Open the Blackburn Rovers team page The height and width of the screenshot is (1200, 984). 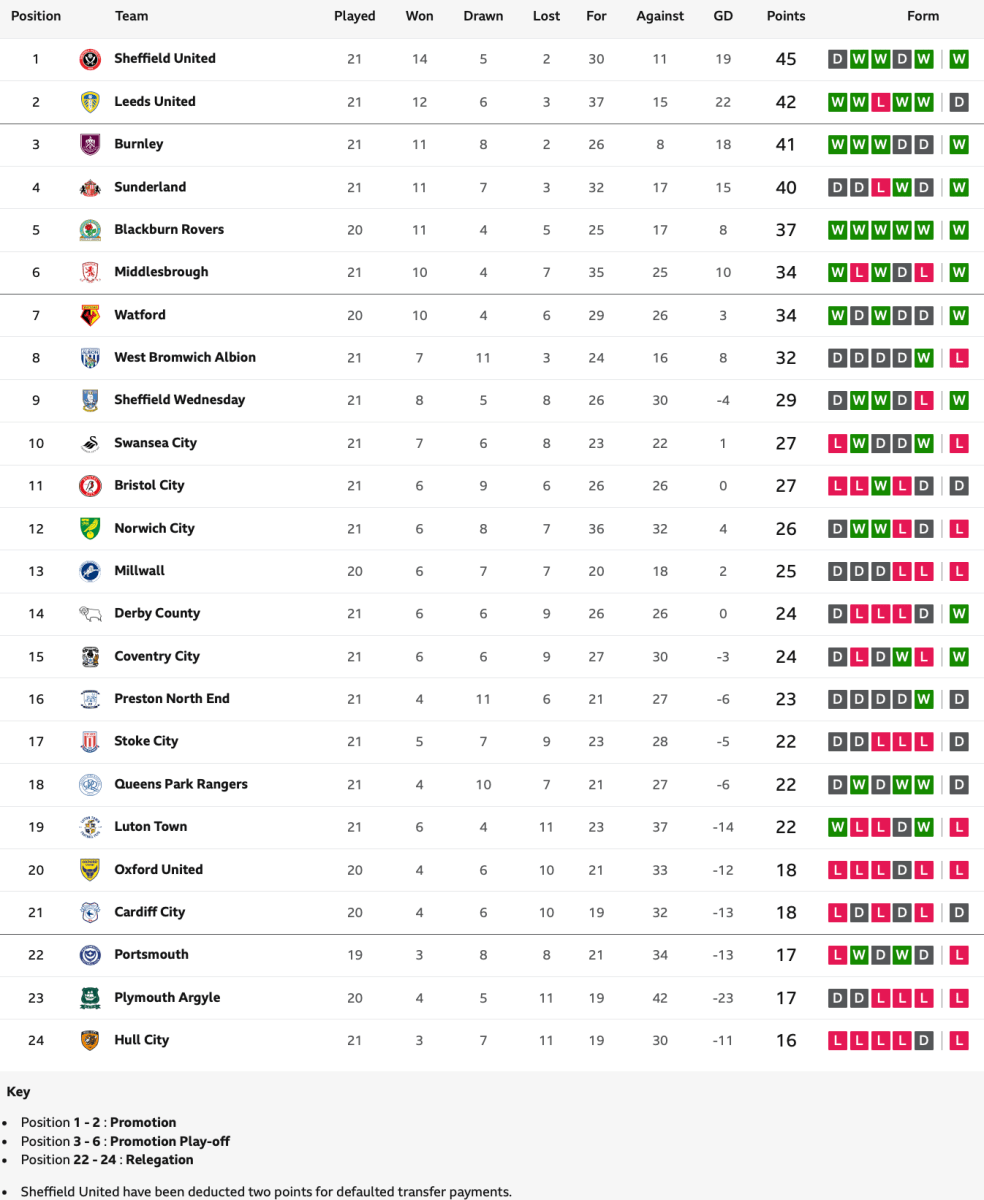169,229
